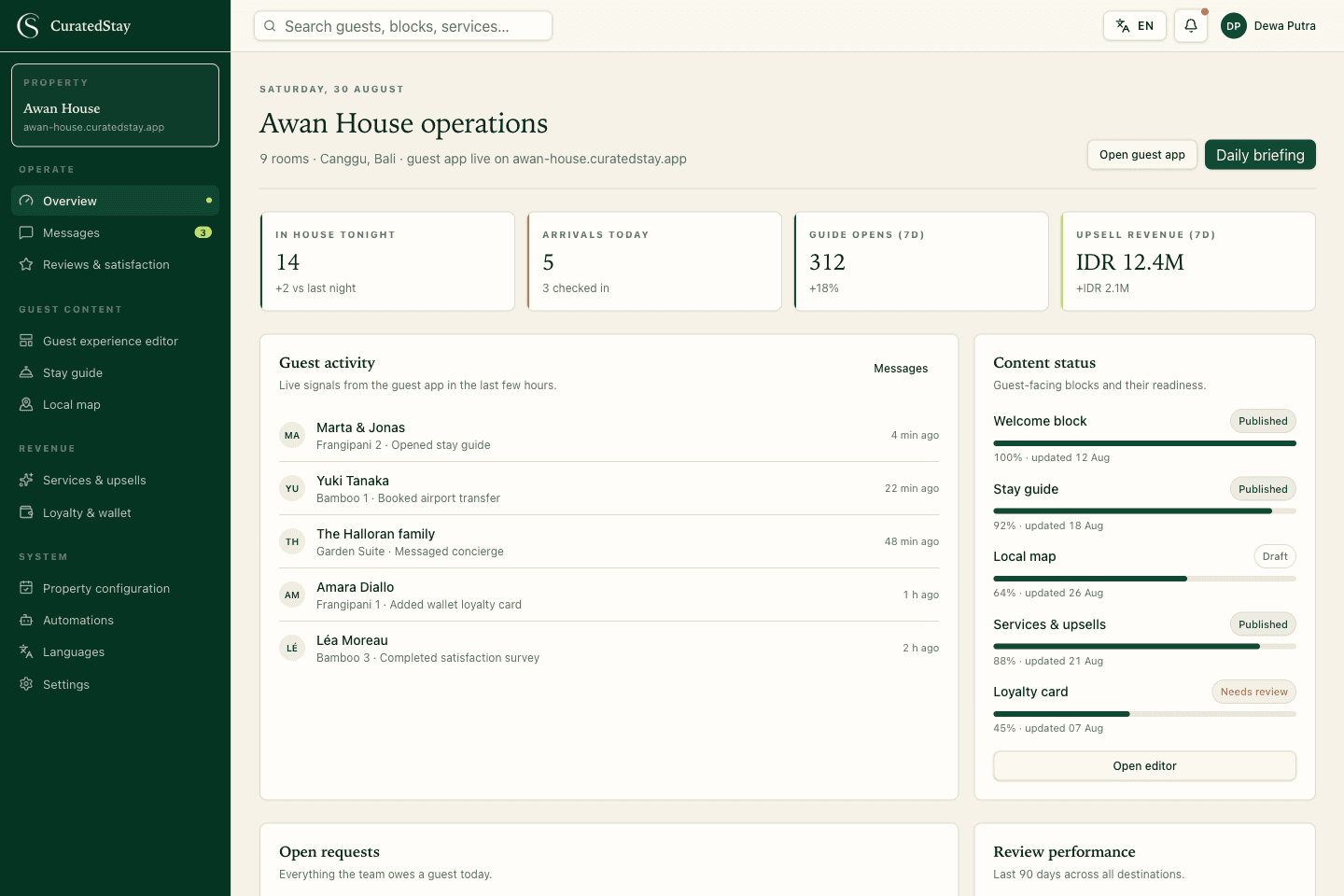1344x896 pixels.
Task: Click the Settings gear icon
Action: (x=26, y=684)
